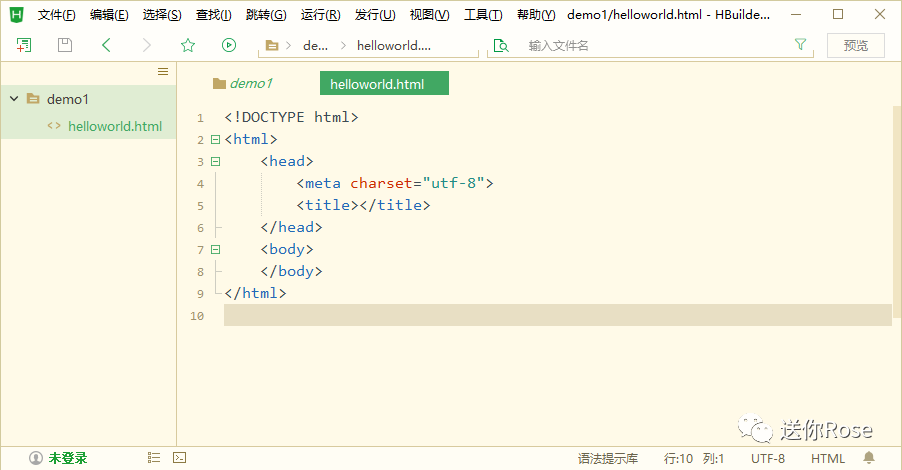
Task: Save the file with floppy disk icon
Action: [65, 45]
